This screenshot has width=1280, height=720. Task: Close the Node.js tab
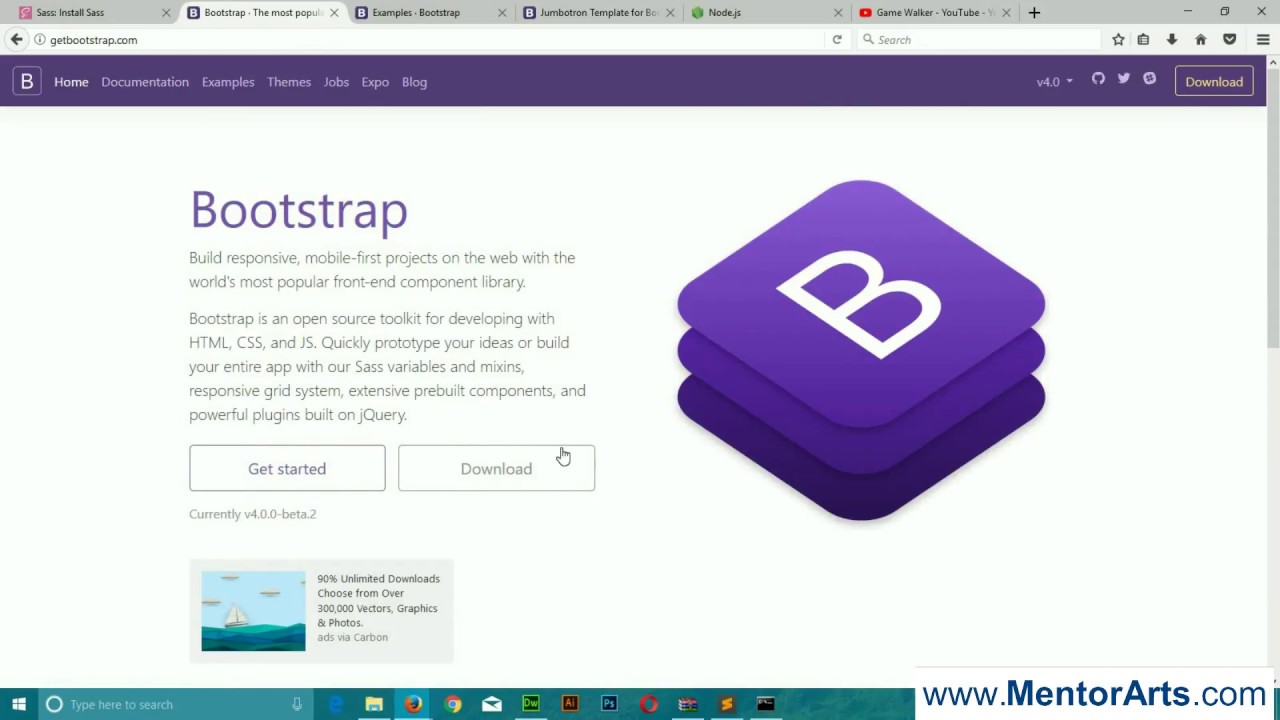coord(838,12)
